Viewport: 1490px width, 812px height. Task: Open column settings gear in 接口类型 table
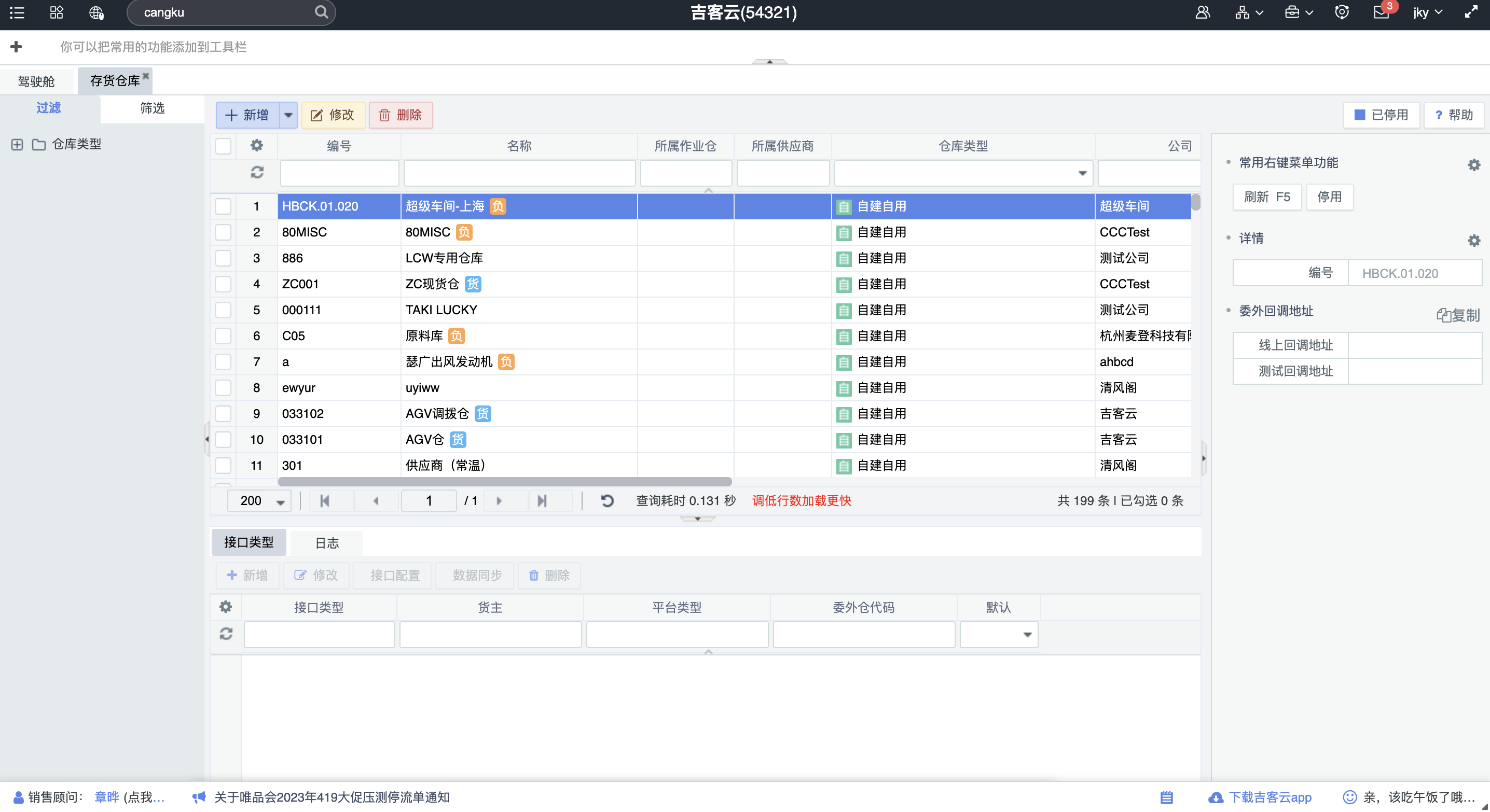click(226, 607)
